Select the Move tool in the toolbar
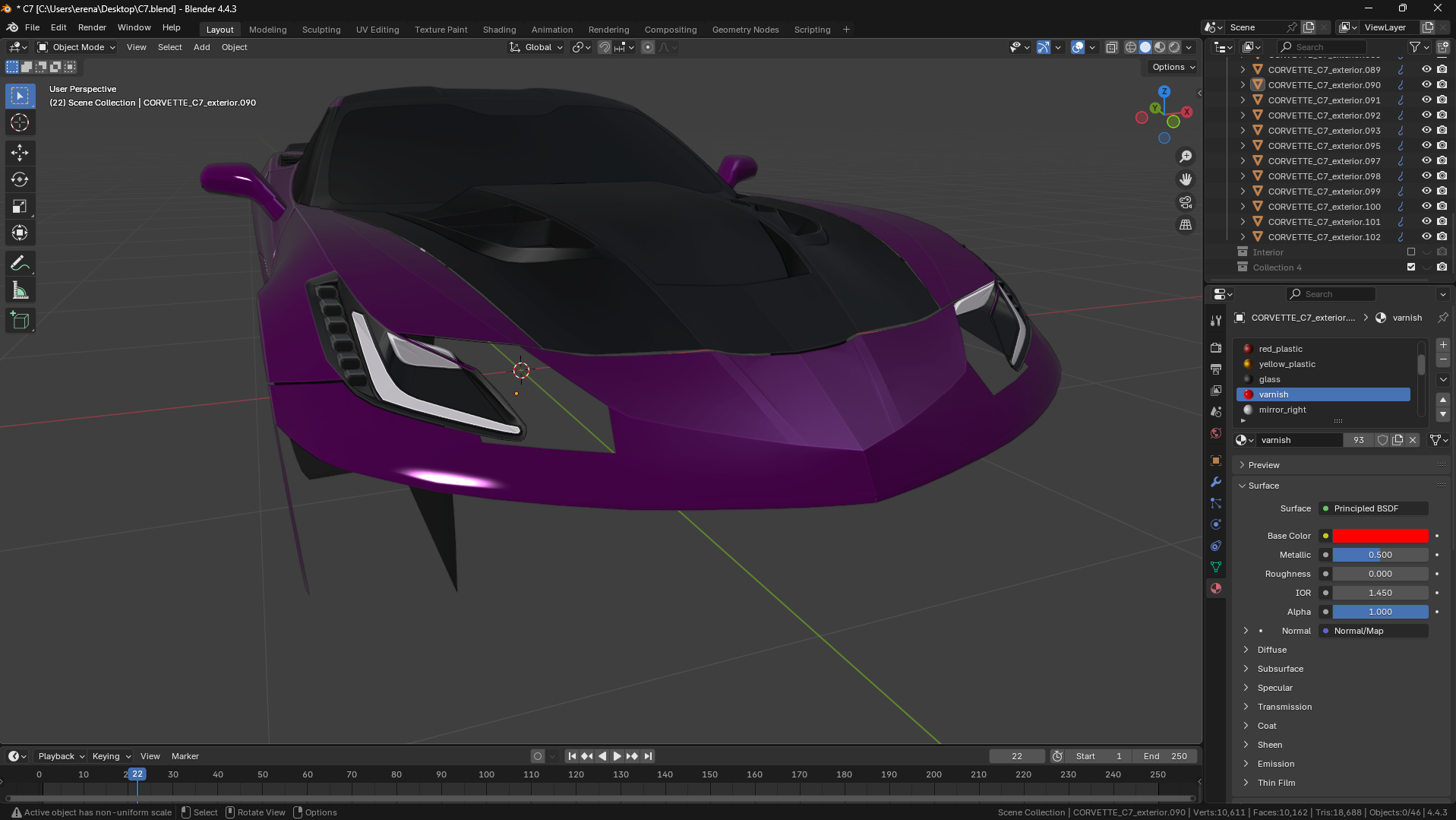The image size is (1456, 820). coord(20,153)
